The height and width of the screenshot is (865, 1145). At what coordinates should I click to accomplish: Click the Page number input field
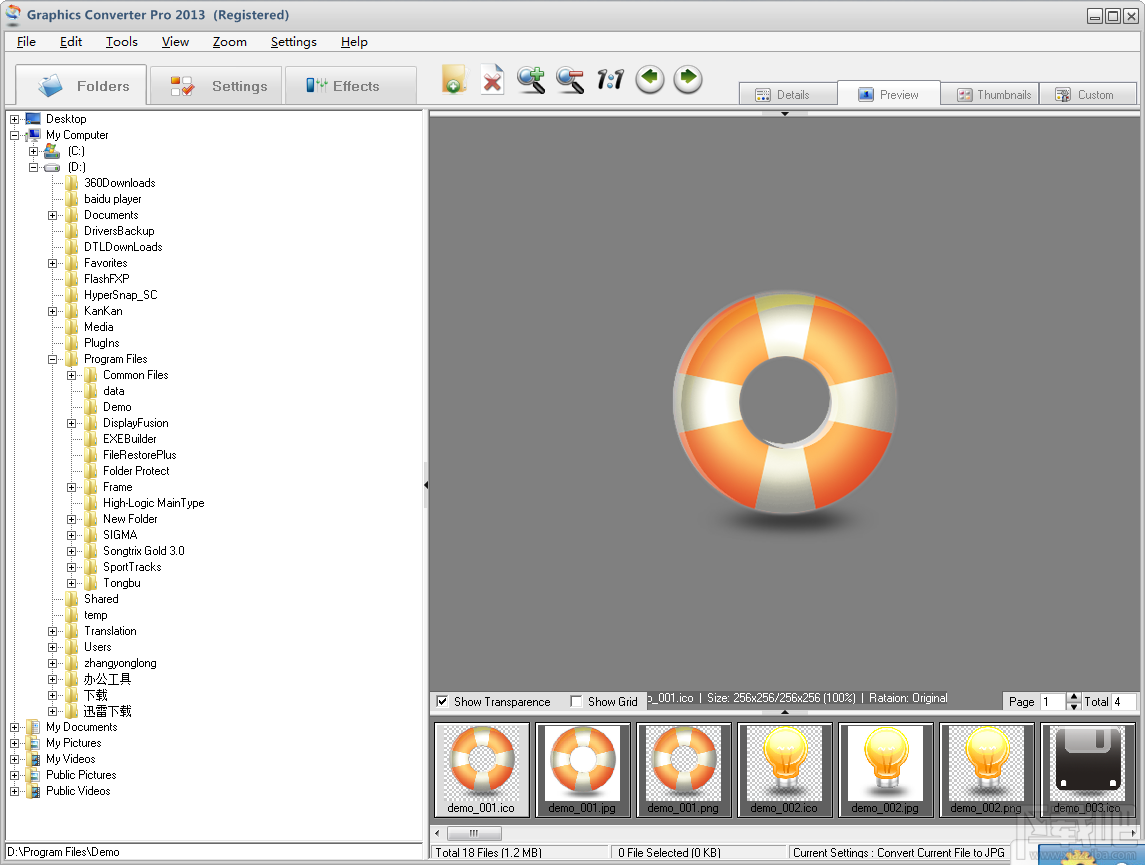(x=1051, y=702)
